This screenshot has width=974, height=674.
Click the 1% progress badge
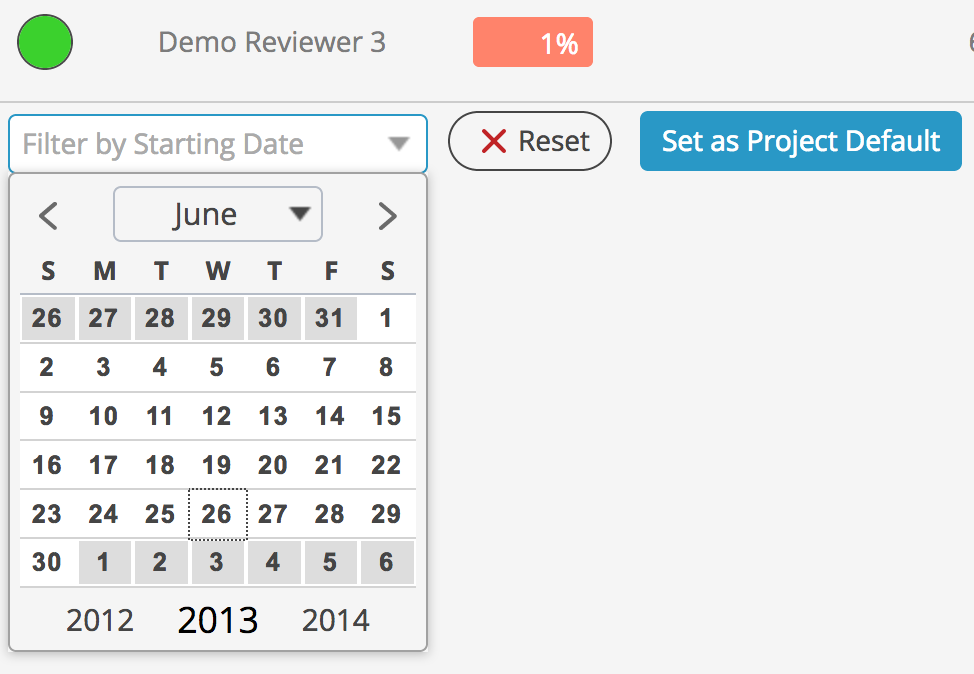tap(533, 42)
